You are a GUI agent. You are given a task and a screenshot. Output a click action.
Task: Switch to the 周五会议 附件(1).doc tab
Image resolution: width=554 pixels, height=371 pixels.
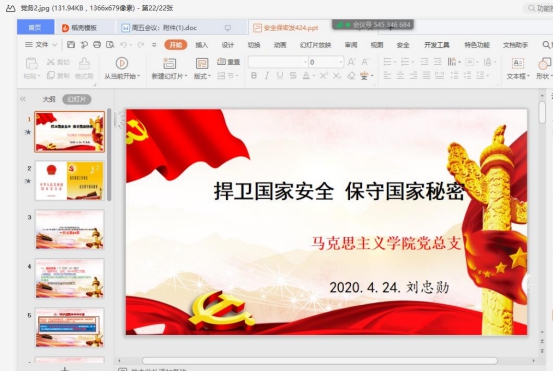click(164, 28)
